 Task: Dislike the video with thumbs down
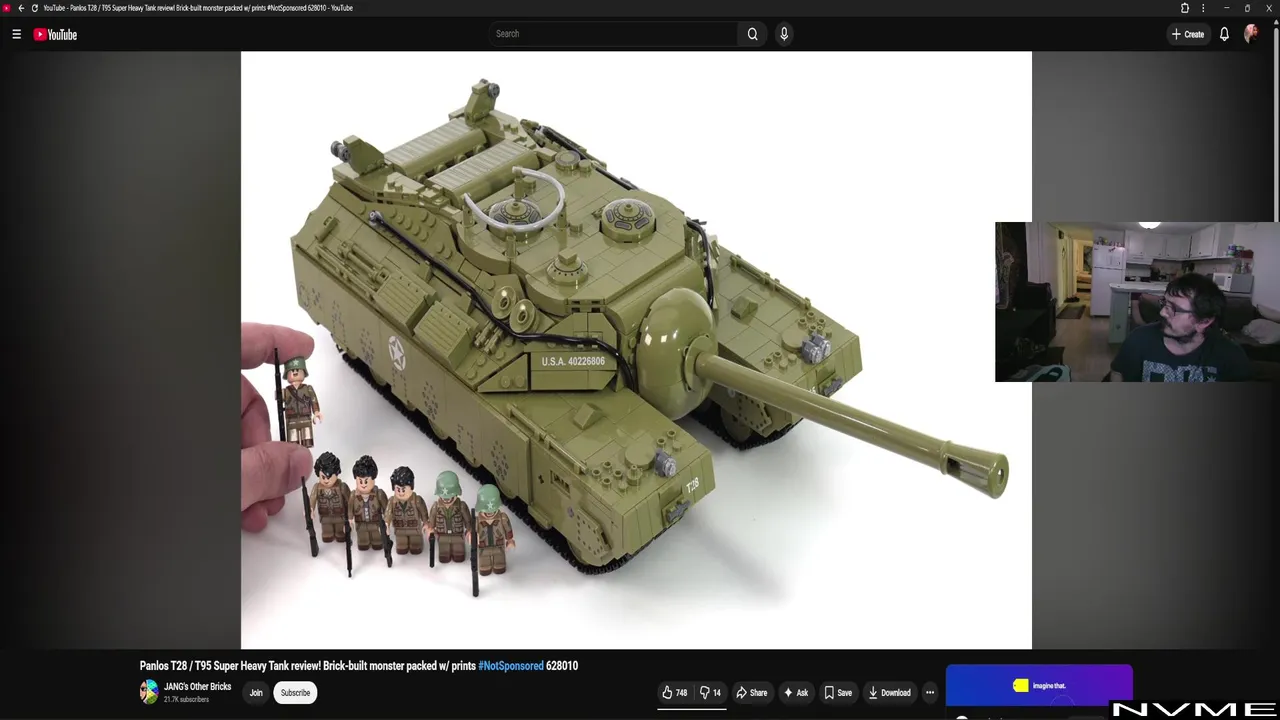click(x=710, y=692)
